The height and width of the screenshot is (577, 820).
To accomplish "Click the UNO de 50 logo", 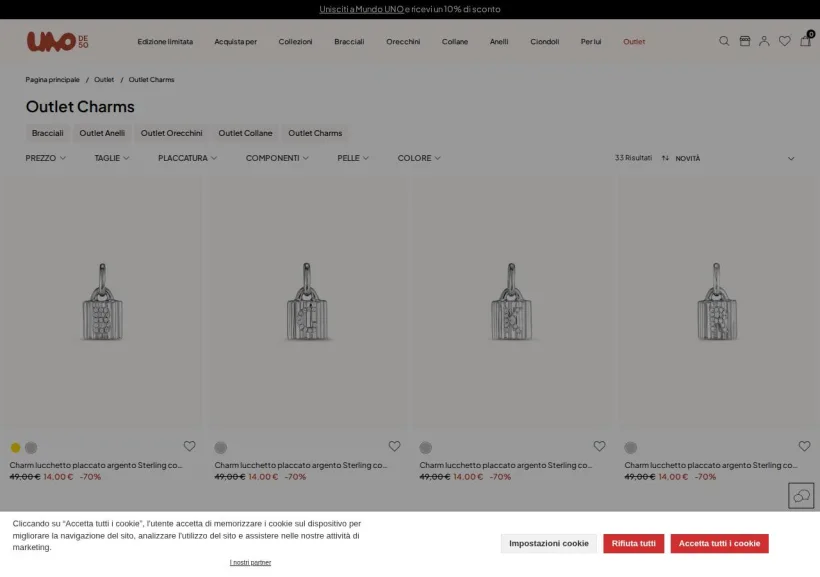I will (x=58, y=41).
